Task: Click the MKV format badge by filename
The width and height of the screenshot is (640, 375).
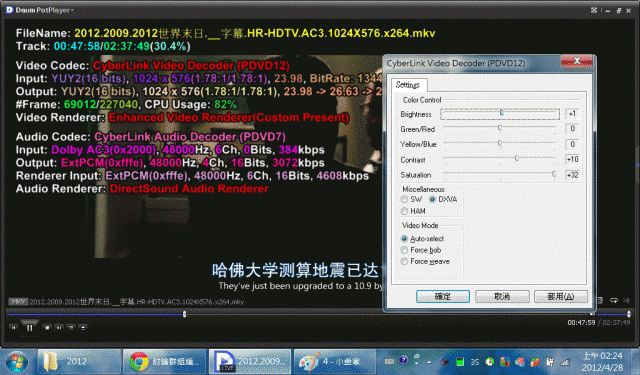Action: [x=18, y=302]
